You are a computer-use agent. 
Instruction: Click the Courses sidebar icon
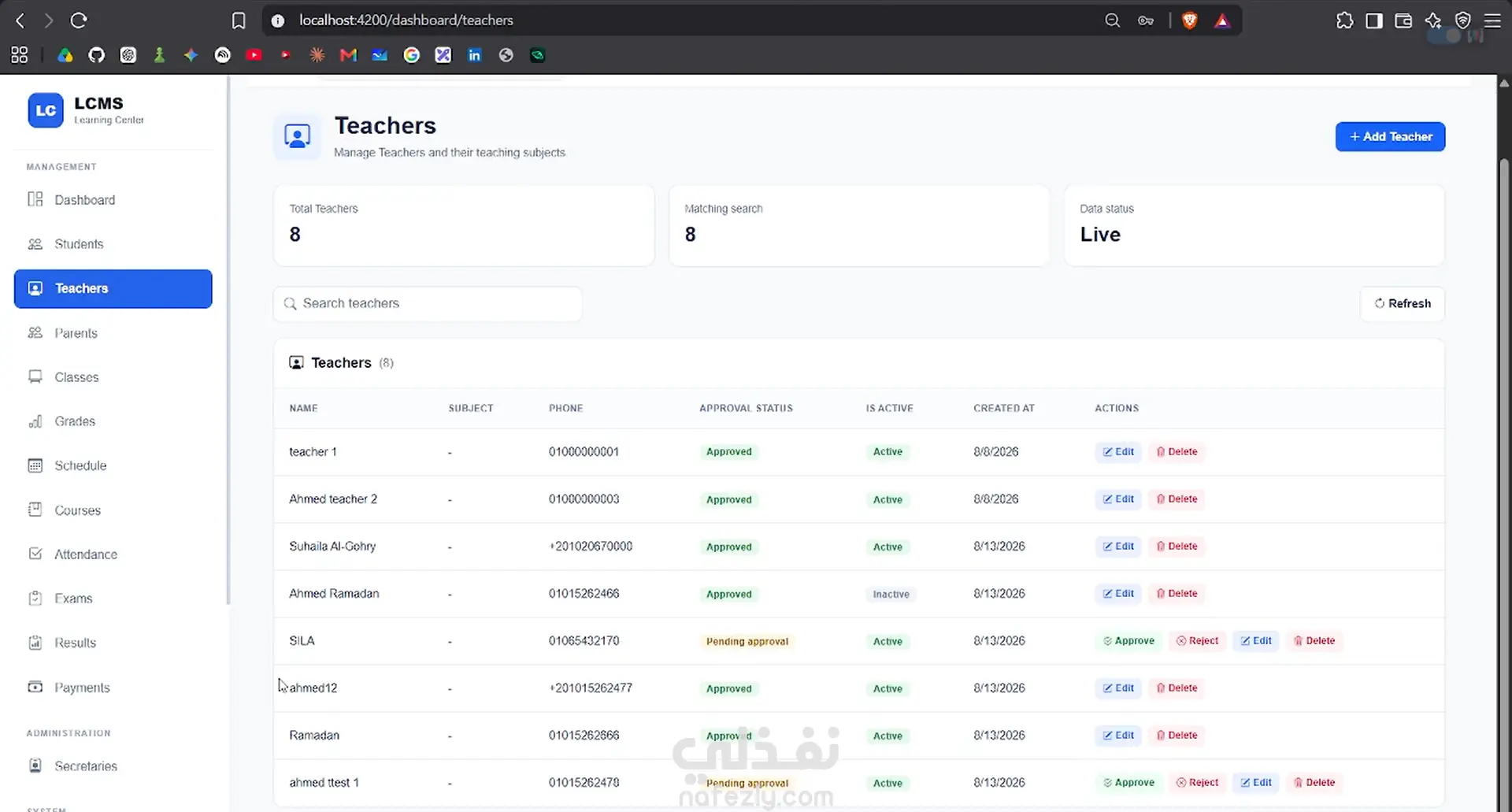(35, 510)
